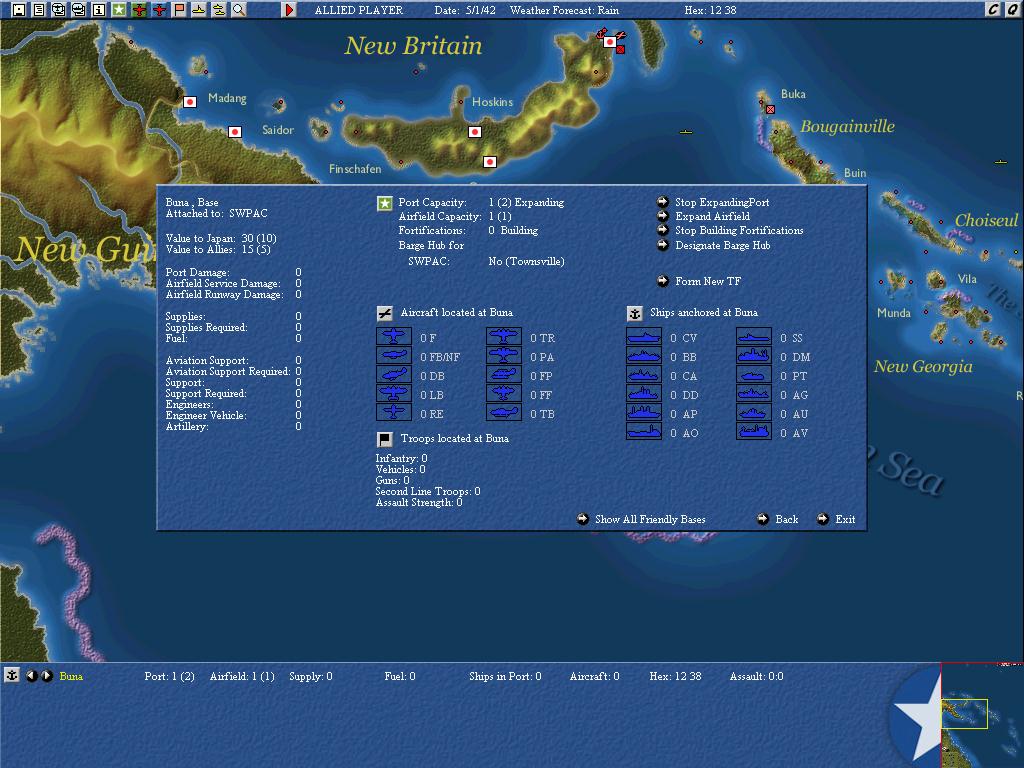Click the aircraft icon beside 'Aircraft located at Buna'
Image resolution: width=1024 pixels, height=768 pixels.
coord(385,313)
